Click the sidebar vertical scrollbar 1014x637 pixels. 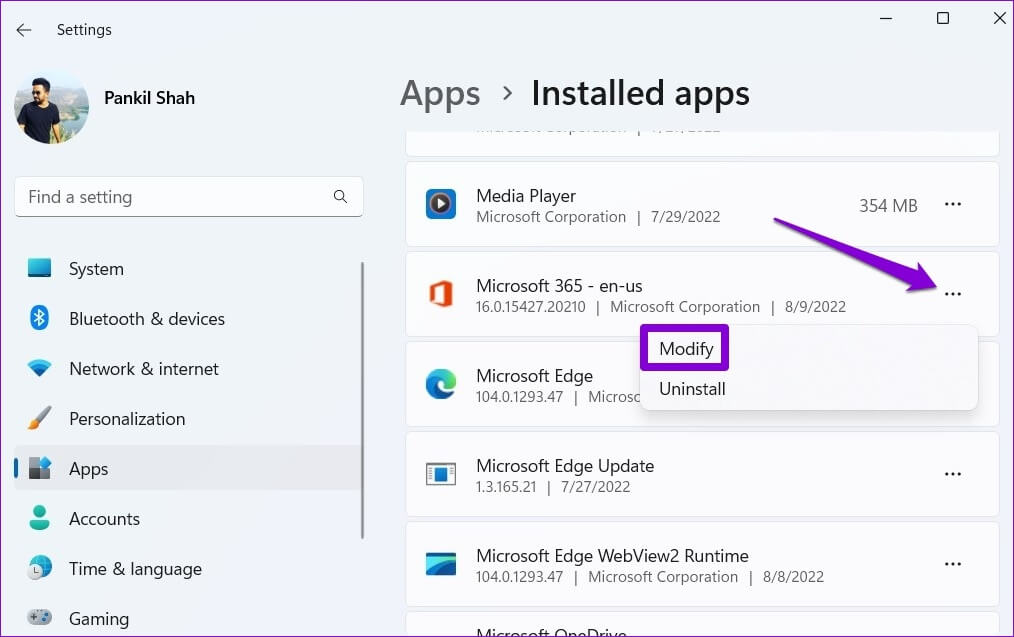(x=362, y=400)
